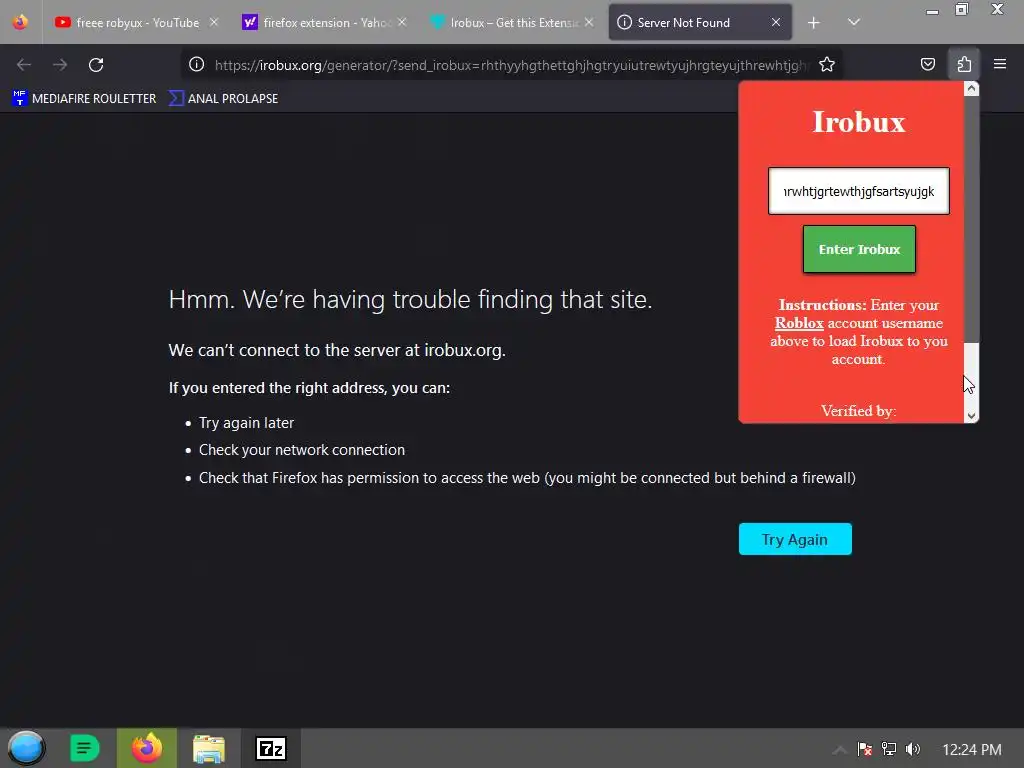
Task: Open the Extensions puzzle icon
Action: click(965, 64)
